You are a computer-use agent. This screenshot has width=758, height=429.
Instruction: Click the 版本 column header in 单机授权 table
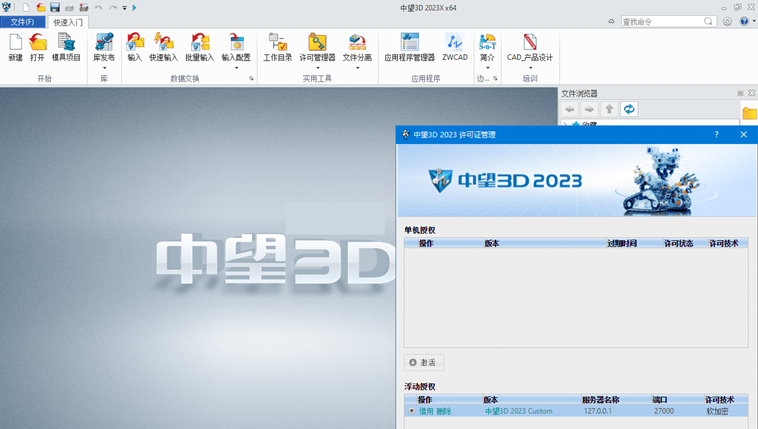pyautogui.click(x=492, y=243)
